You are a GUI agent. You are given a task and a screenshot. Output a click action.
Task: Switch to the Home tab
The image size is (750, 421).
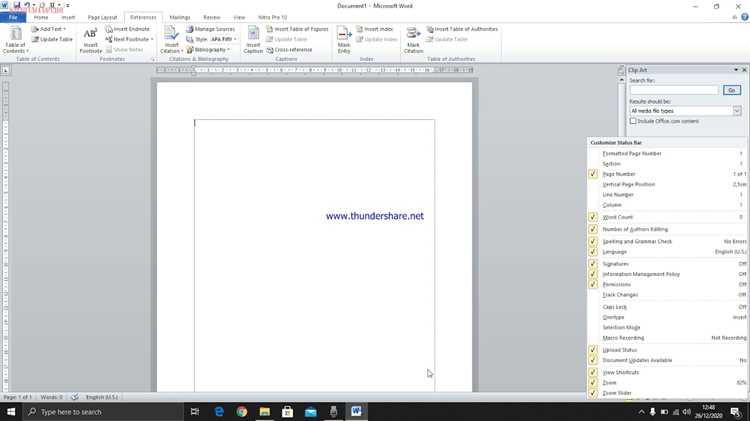coord(41,17)
